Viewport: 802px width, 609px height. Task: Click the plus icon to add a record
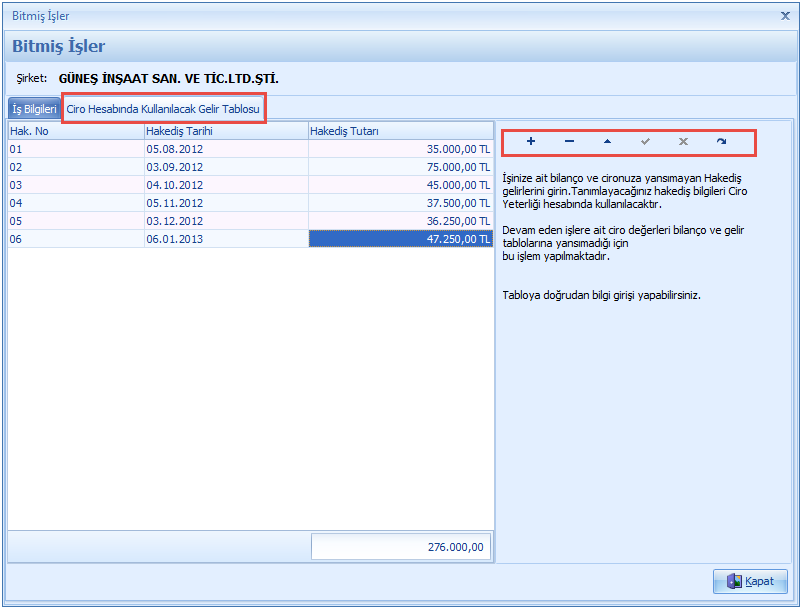click(530, 142)
